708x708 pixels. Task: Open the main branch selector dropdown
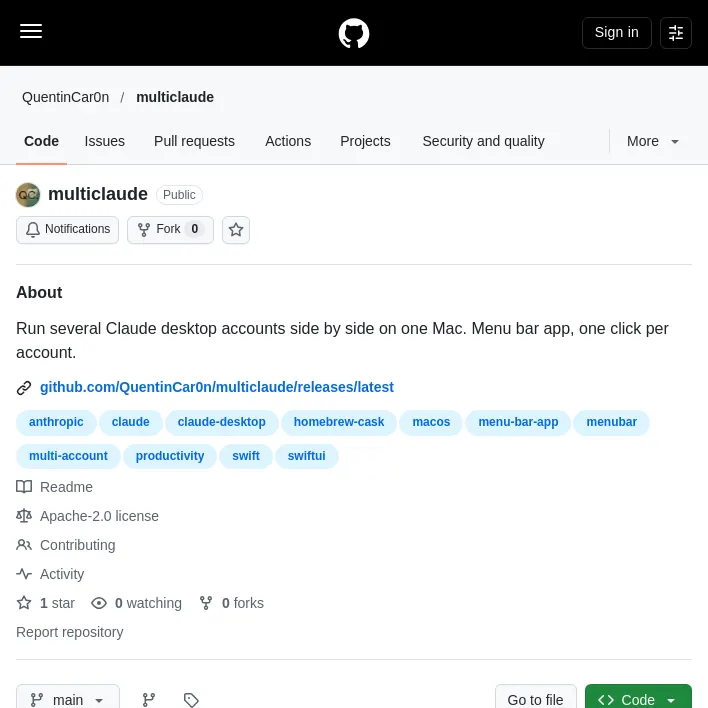[x=68, y=699]
